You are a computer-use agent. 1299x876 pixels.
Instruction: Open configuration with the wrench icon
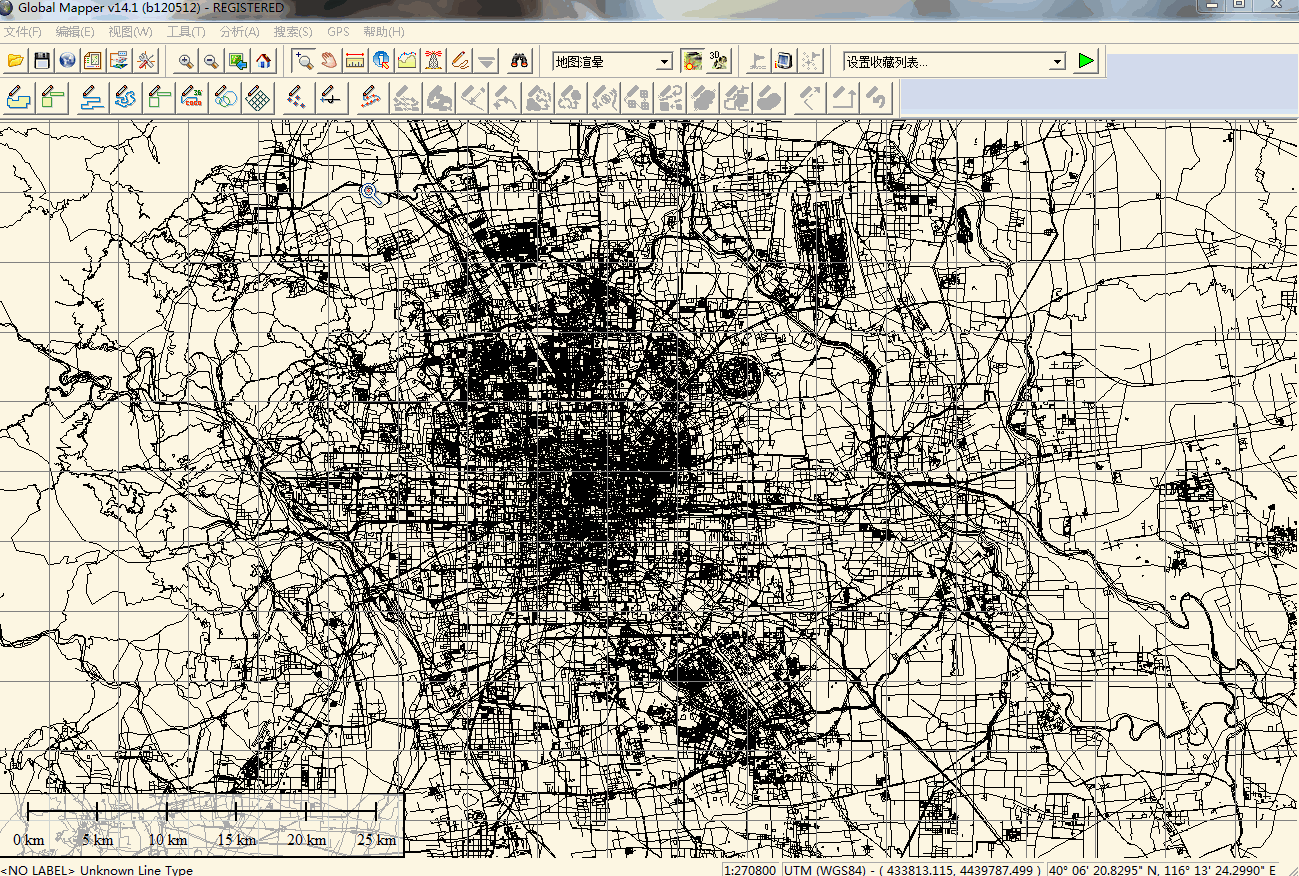146,61
